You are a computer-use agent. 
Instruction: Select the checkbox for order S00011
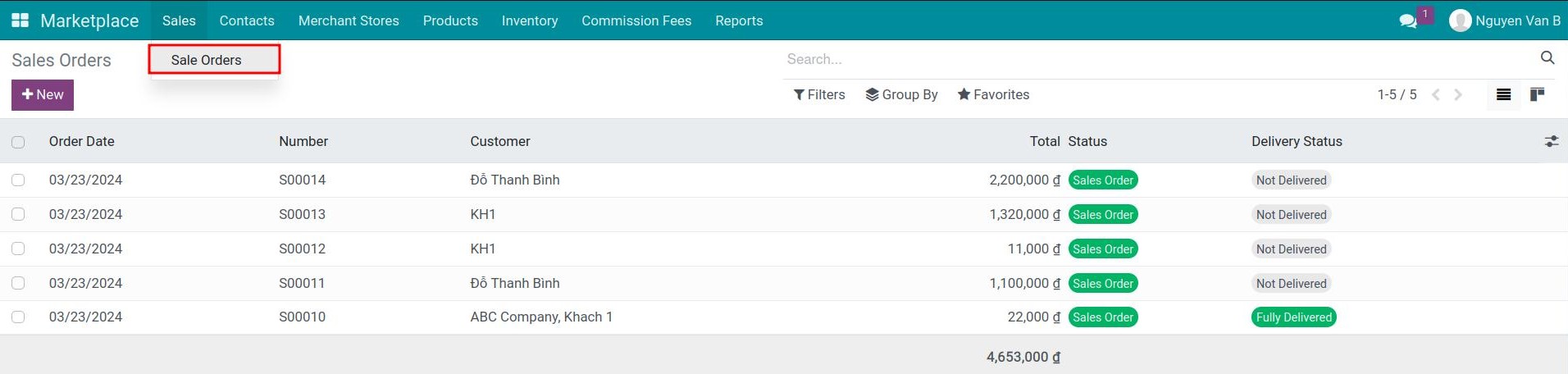(18, 284)
